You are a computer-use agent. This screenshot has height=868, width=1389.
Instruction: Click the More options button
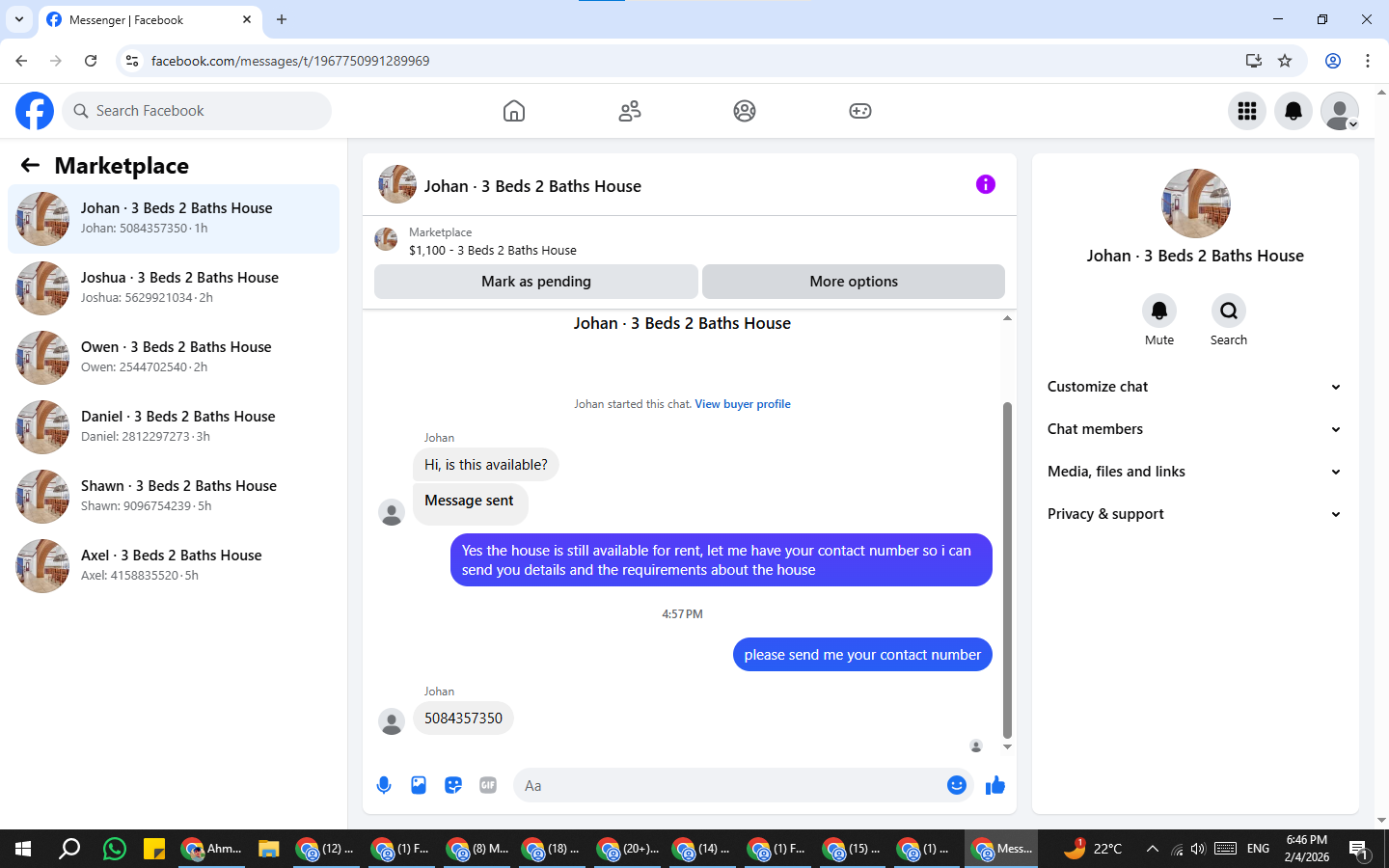point(854,282)
